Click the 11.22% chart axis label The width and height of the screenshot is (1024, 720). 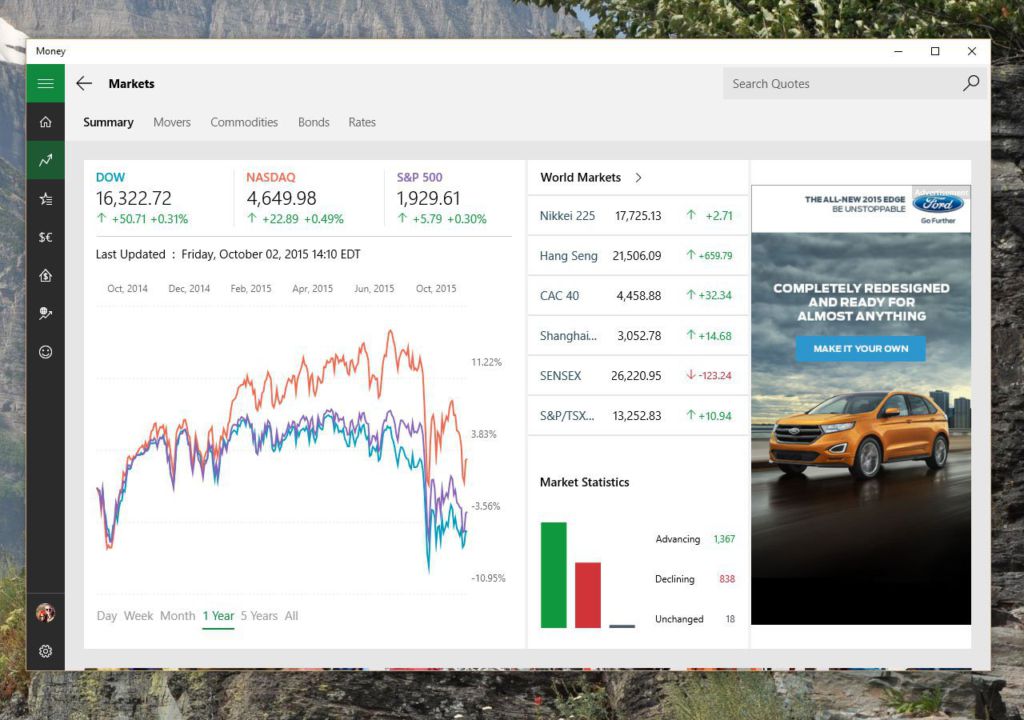[487, 362]
